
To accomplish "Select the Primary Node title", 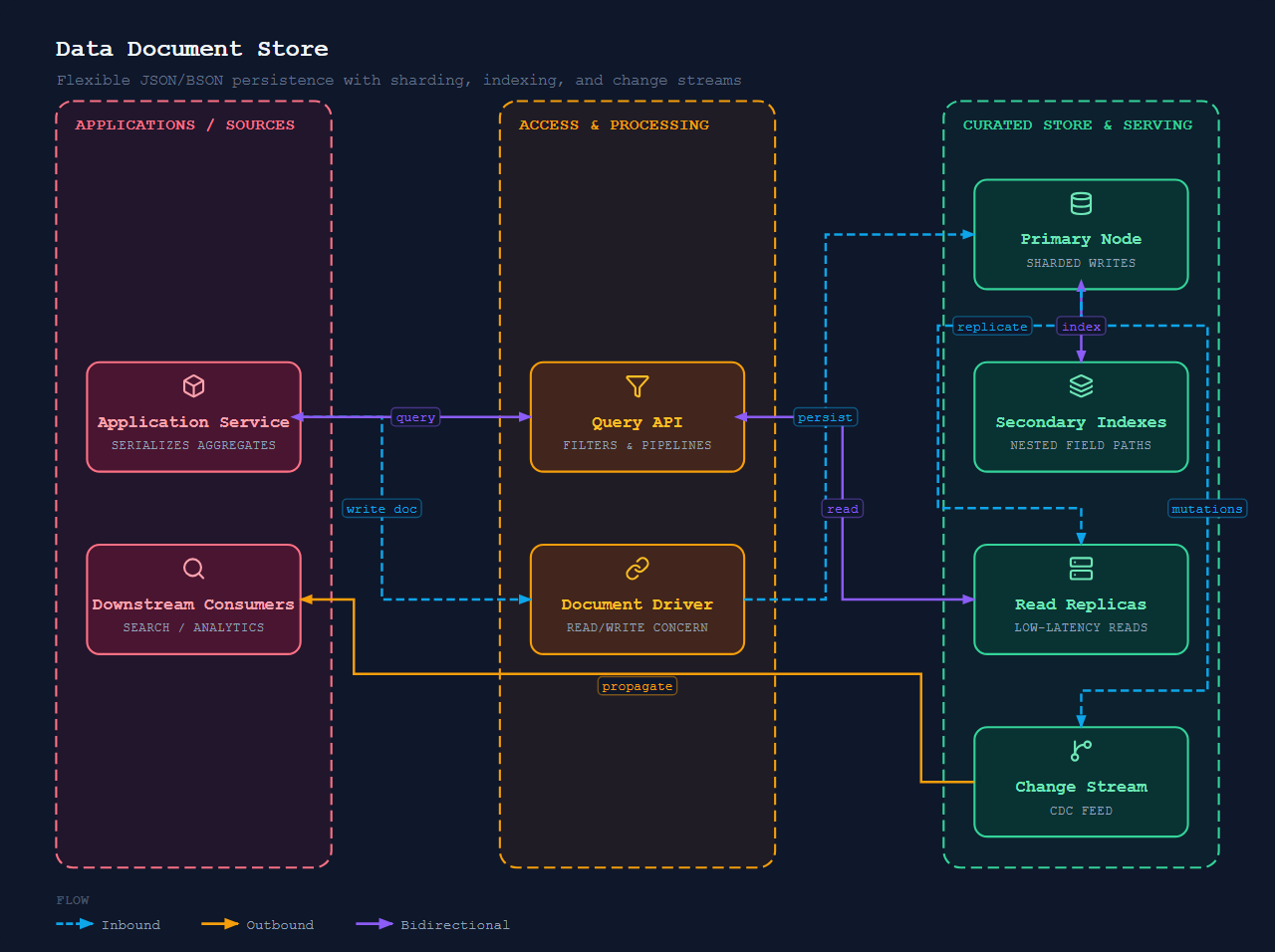I will tap(1081, 239).
